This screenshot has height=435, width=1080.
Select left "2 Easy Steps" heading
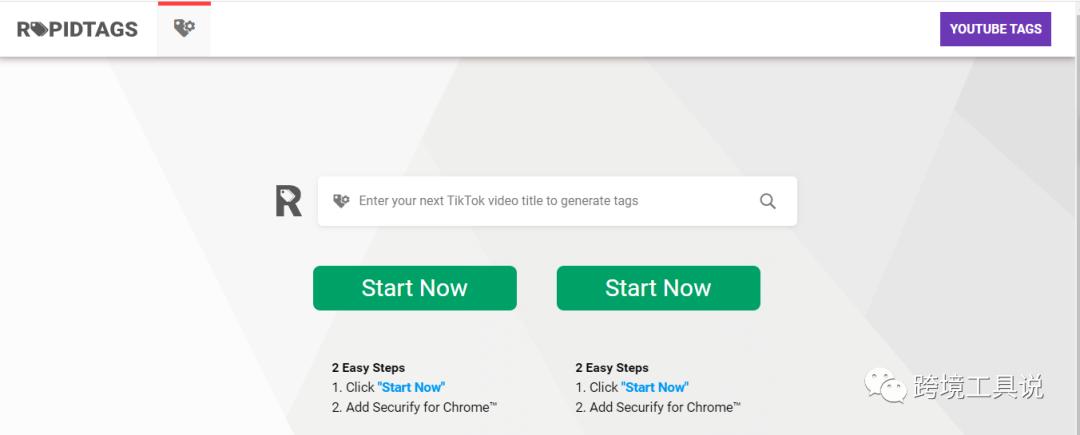click(368, 368)
